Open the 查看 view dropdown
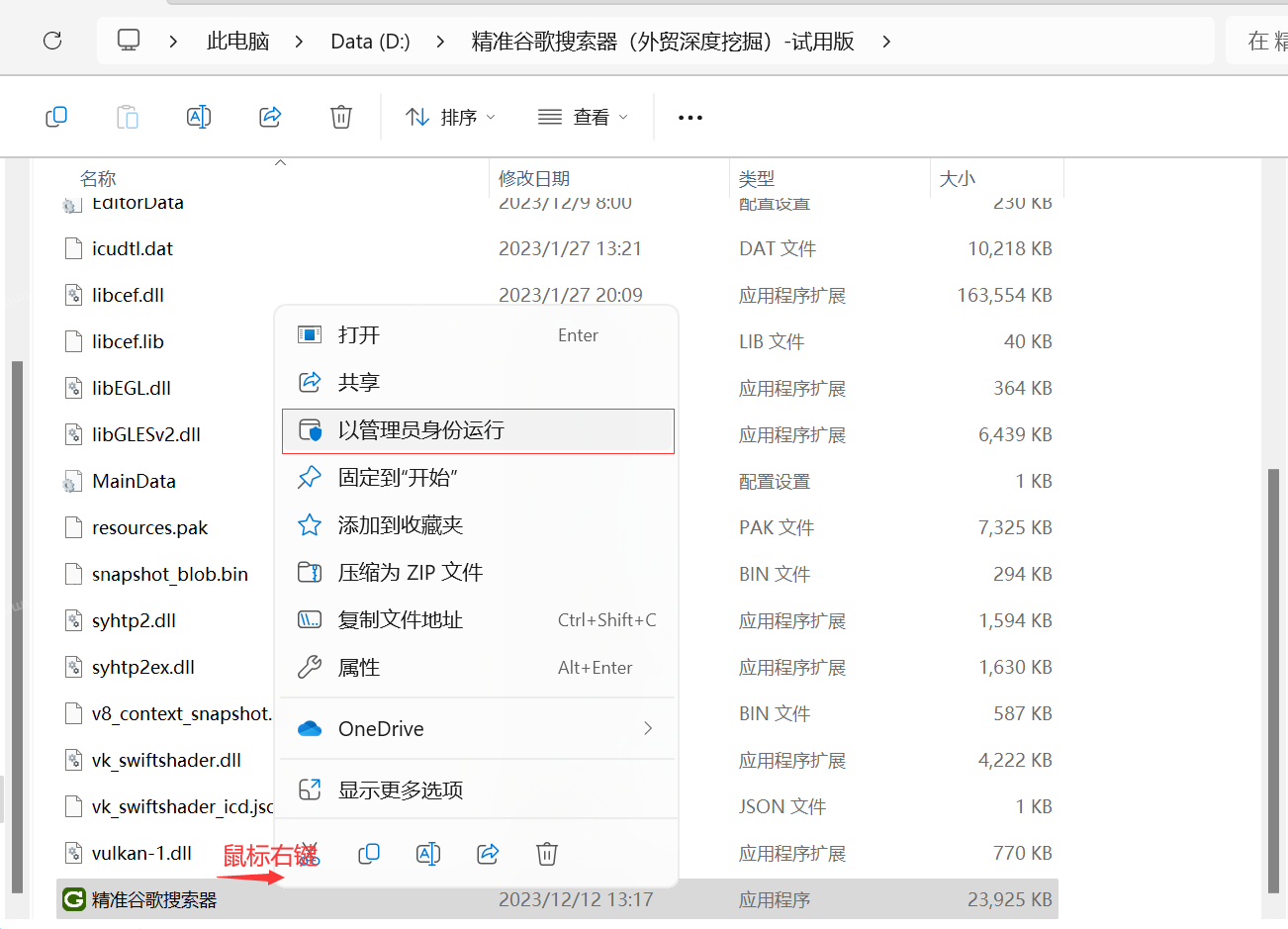The width and height of the screenshot is (1288, 929). (x=583, y=117)
